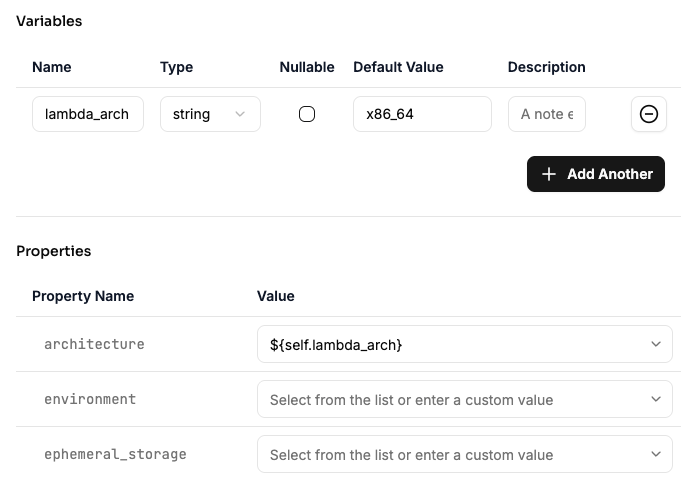
Task: Expand the environment value chevron
Action: [656, 399]
